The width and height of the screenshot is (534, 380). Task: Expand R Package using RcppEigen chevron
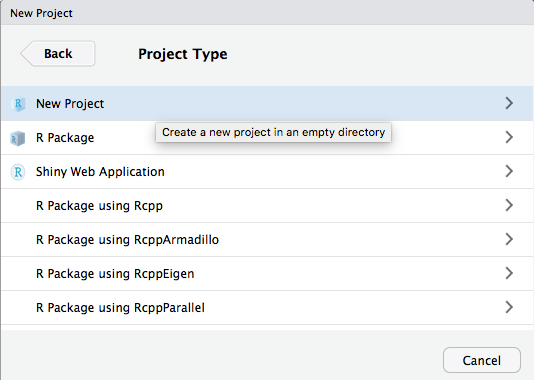click(509, 273)
